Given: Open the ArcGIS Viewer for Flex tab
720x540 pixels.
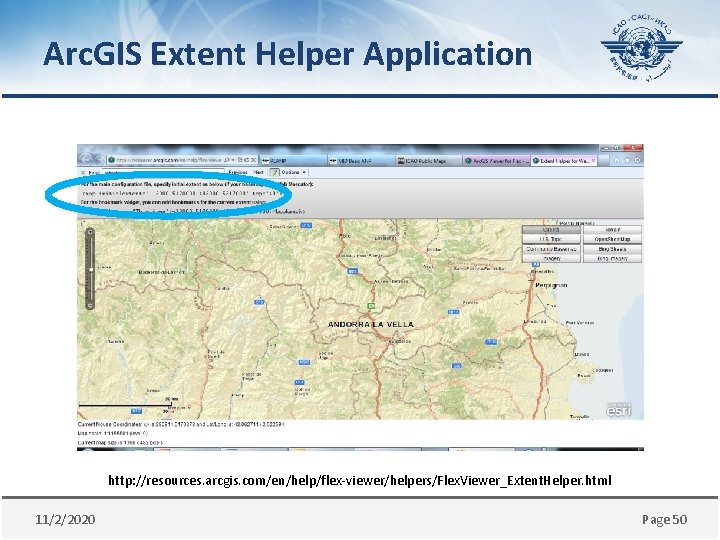Looking at the screenshot, I should click(x=497, y=161).
